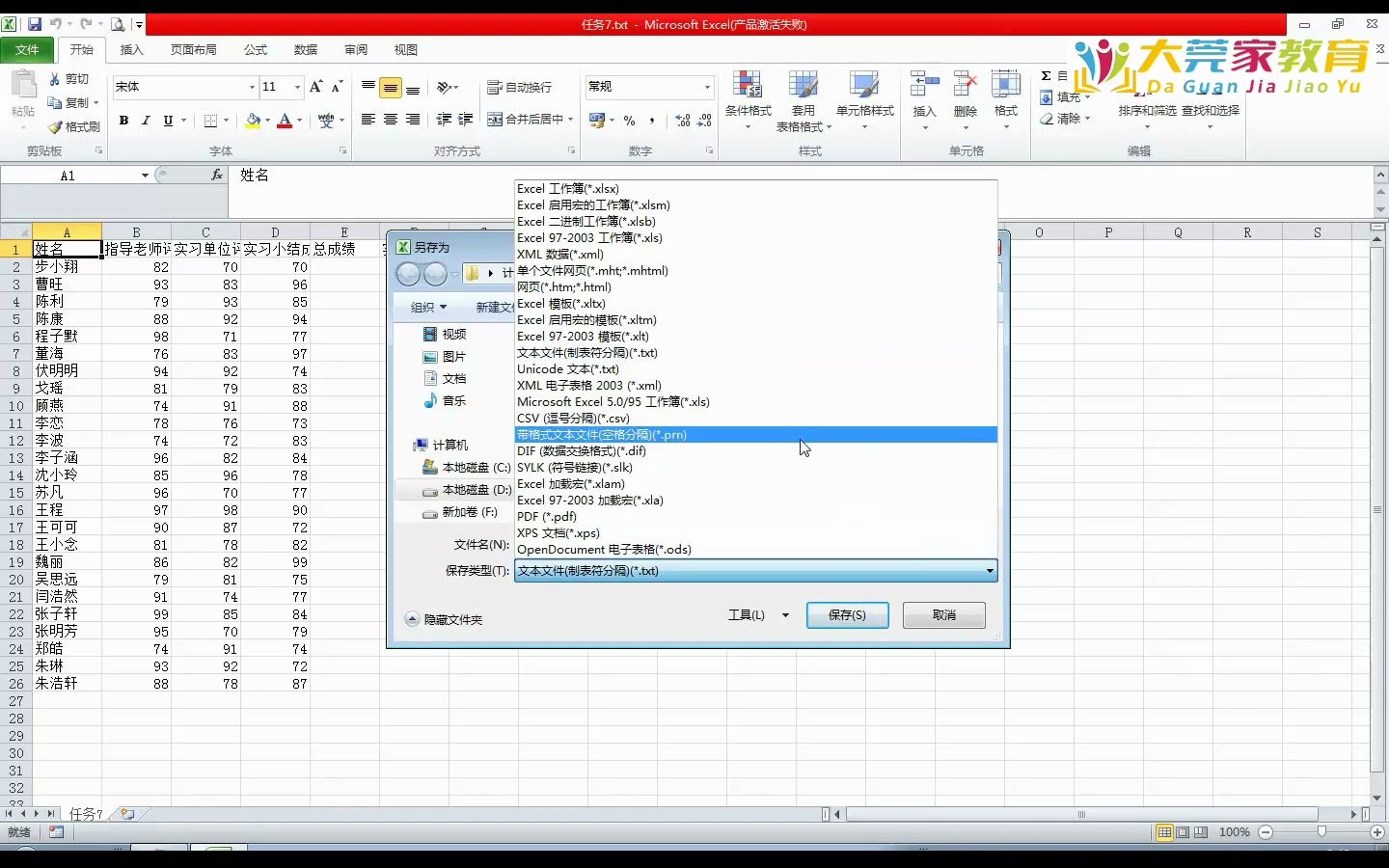Choose PDF (*.pdf) in type list
Image resolution: width=1389 pixels, height=868 pixels.
[755, 517]
